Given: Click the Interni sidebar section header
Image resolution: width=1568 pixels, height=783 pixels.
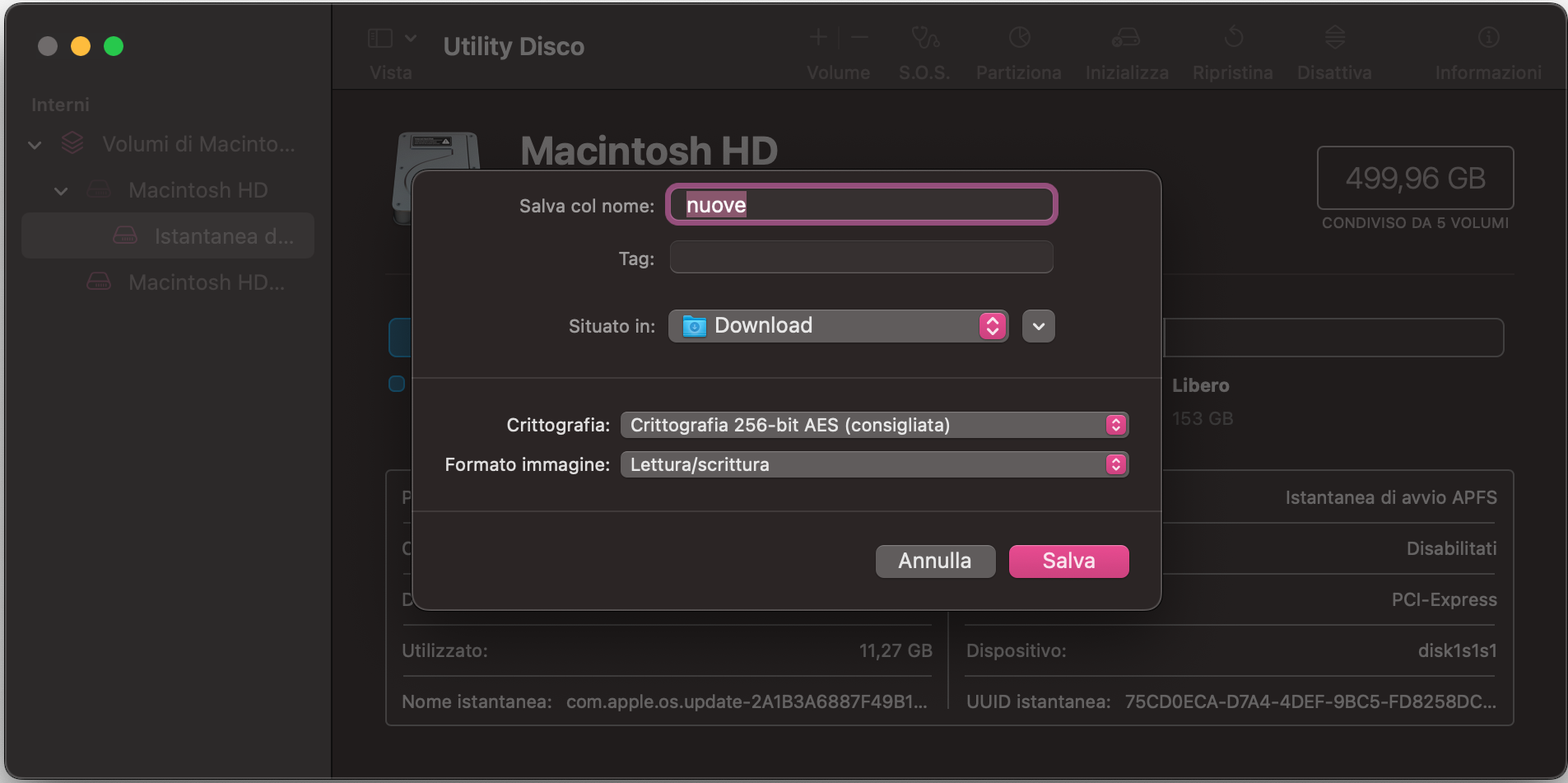Looking at the screenshot, I should tap(60, 105).
